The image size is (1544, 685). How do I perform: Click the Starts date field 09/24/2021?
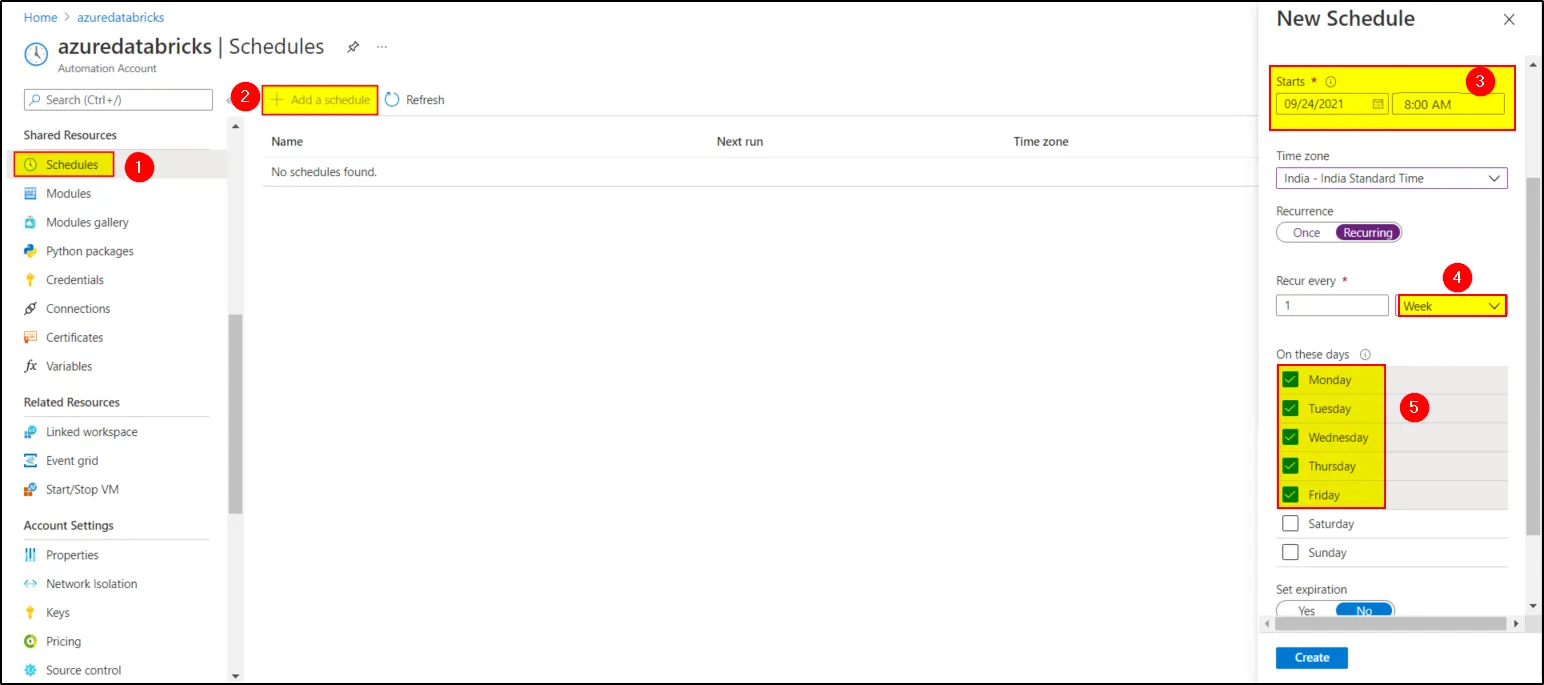pyautogui.click(x=1332, y=104)
